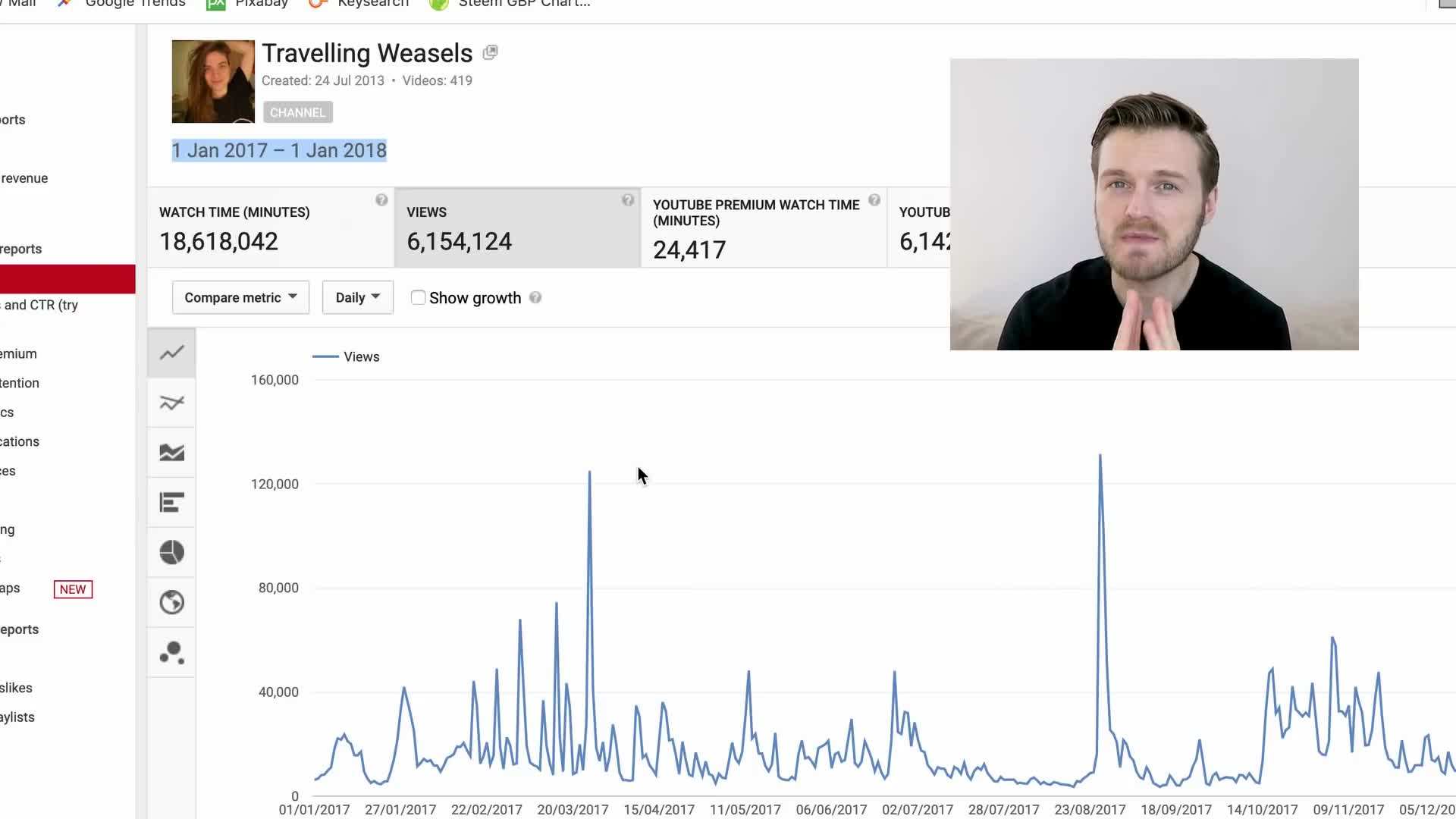Viewport: 1456px width, 819px height.
Task: Select the line chart icon
Action: pos(171,353)
